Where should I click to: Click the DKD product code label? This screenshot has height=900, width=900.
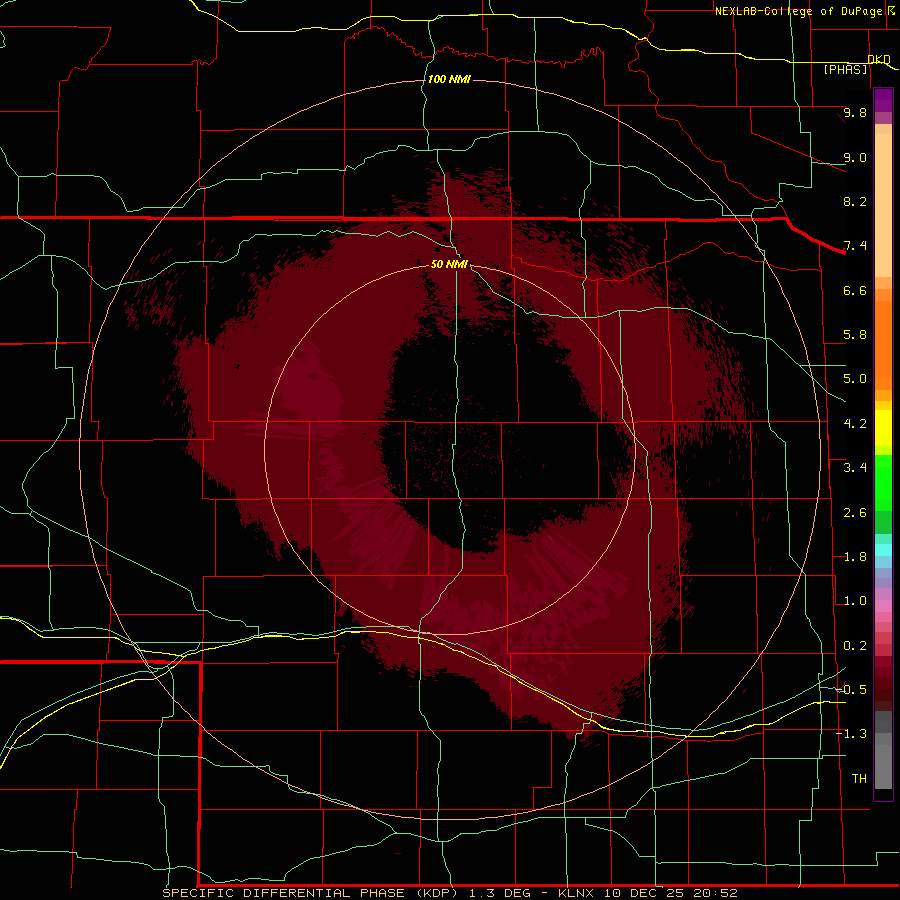click(879, 59)
